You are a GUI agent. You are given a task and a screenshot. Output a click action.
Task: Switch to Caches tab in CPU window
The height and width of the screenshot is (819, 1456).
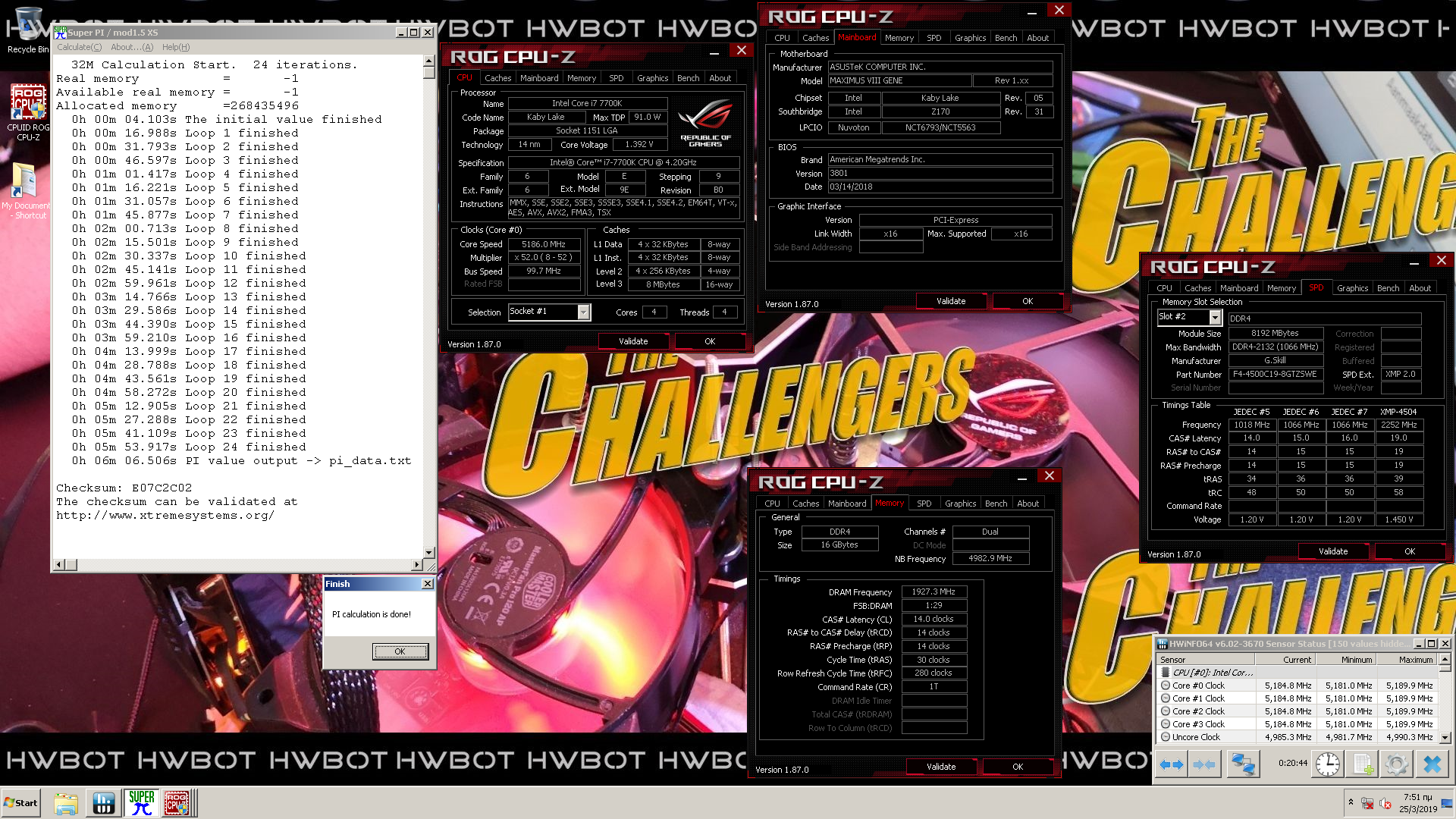coord(497,78)
